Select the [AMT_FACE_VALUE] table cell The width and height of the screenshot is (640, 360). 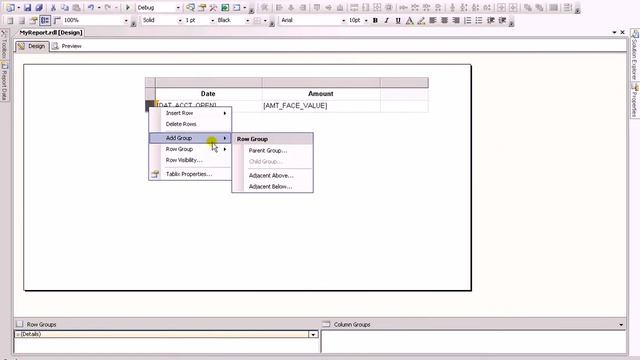click(x=321, y=106)
